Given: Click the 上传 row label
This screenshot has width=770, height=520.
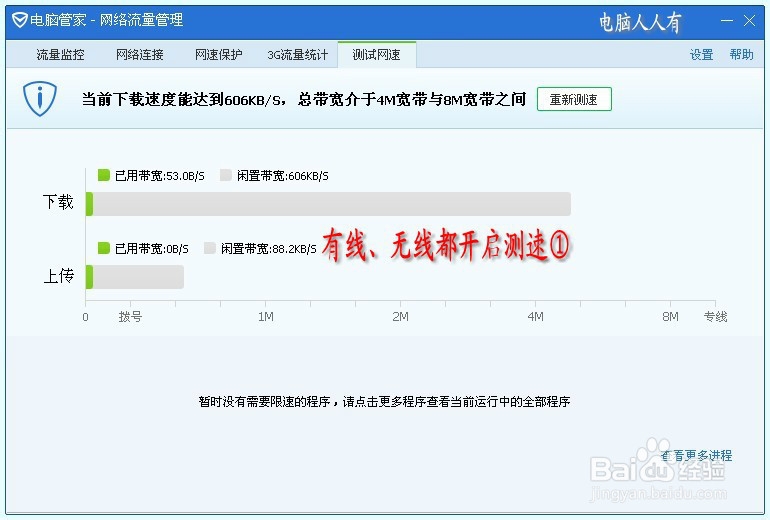Looking at the screenshot, I should tap(58, 275).
